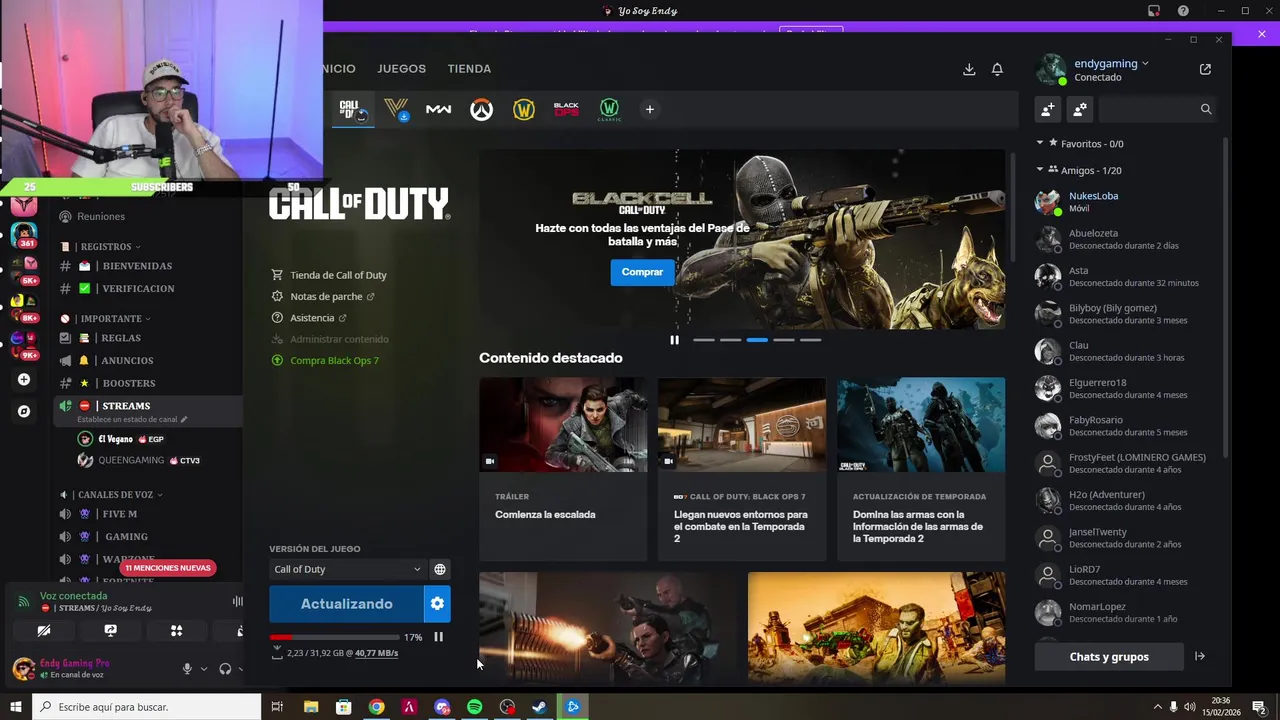1280x720 pixels.
Task: Open Chats y grupos button
Action: (x=1109, y=656)
